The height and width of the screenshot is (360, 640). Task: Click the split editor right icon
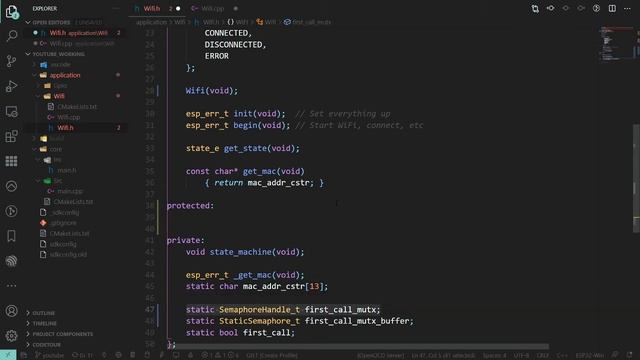(x=612, y=9)
